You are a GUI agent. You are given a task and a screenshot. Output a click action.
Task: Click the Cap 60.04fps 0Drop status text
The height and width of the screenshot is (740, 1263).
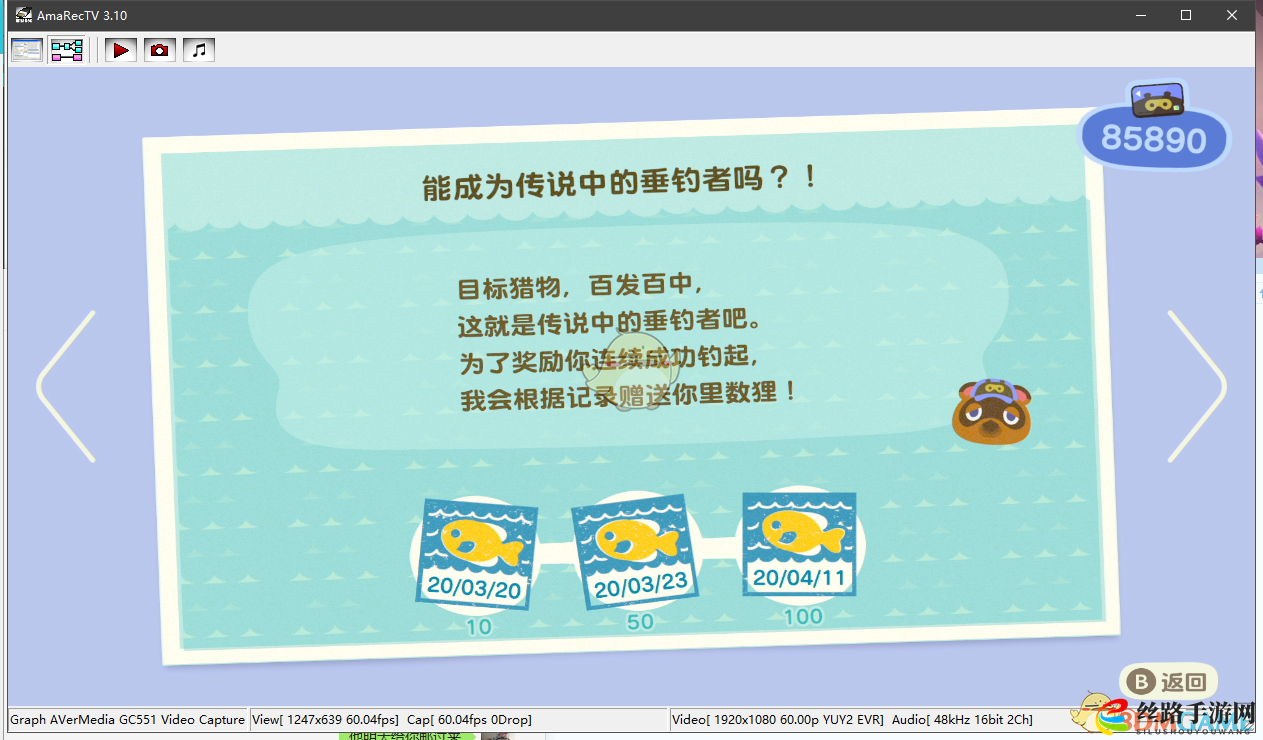click(x=469, y=719)
